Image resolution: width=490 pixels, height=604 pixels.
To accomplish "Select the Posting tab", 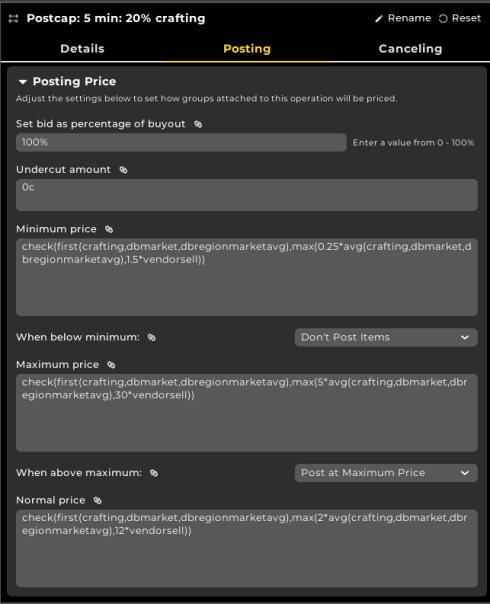I will point(247,49).
